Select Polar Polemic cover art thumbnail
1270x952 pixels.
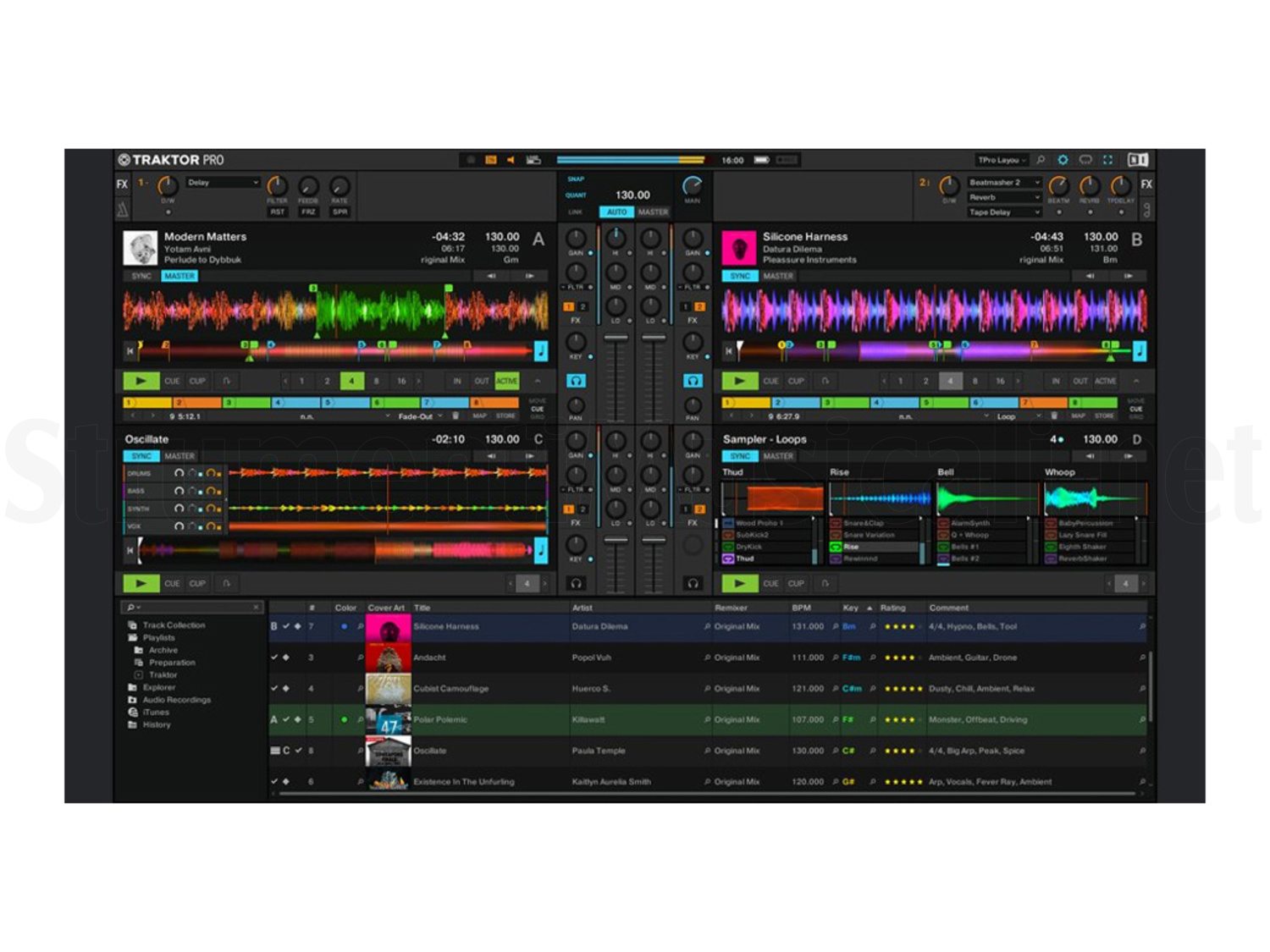tap(388, 720)
